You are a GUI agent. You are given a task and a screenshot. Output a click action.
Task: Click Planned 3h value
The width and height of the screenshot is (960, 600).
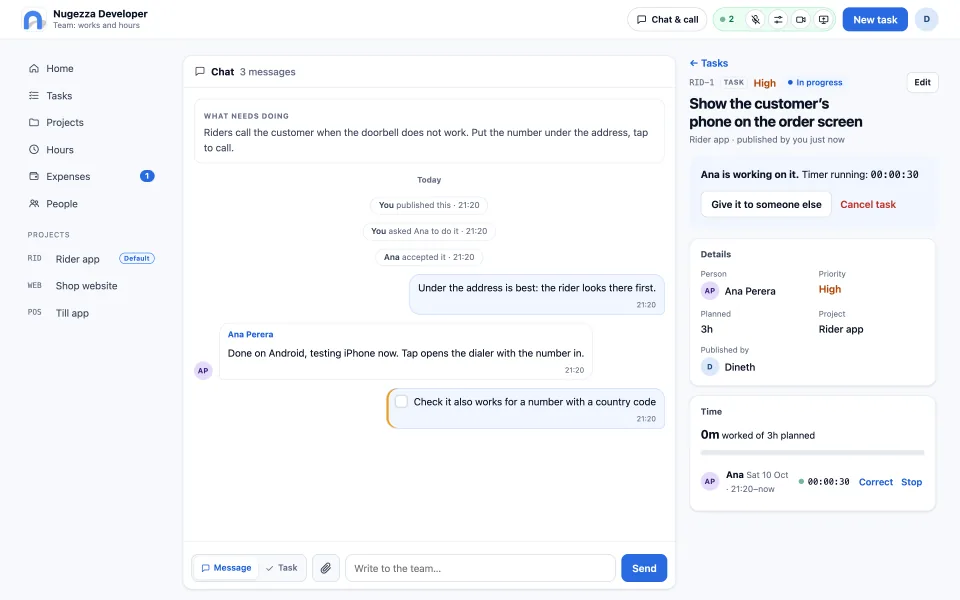coord(707,329)
